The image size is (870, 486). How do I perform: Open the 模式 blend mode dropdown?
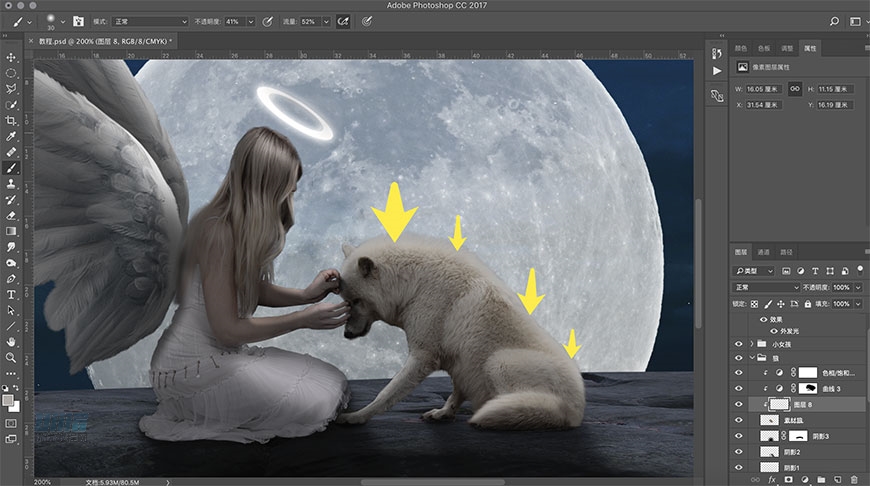pos(150,21)
